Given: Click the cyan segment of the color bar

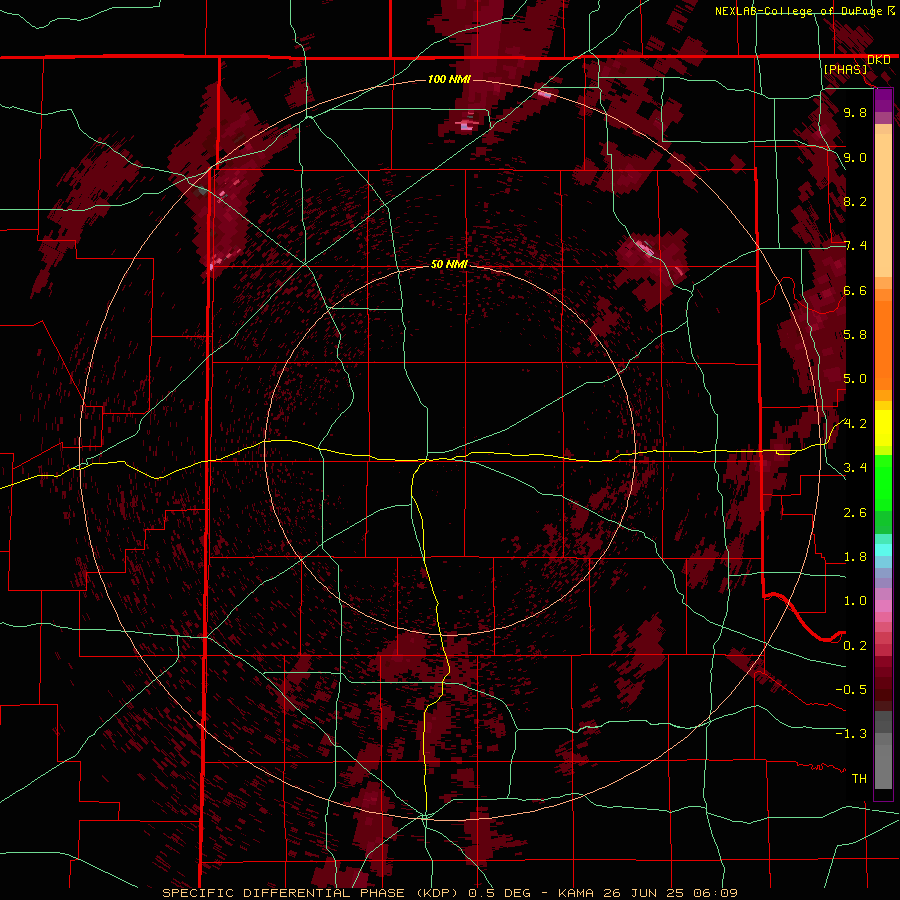Looking at the screenshot, I should [x=883, y=549].
